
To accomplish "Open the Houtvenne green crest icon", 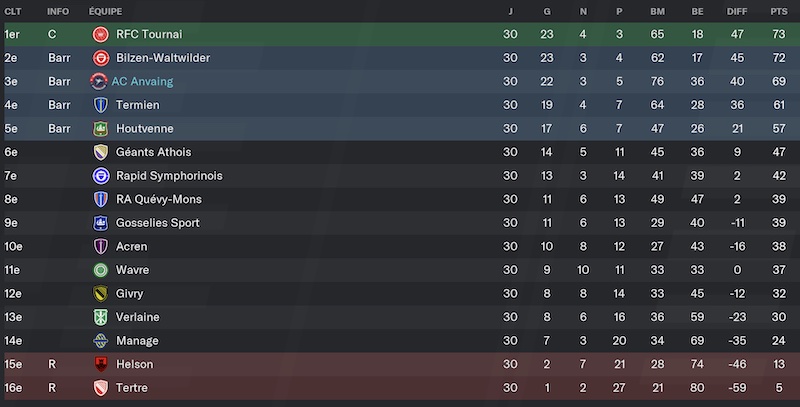I will 101,129.
